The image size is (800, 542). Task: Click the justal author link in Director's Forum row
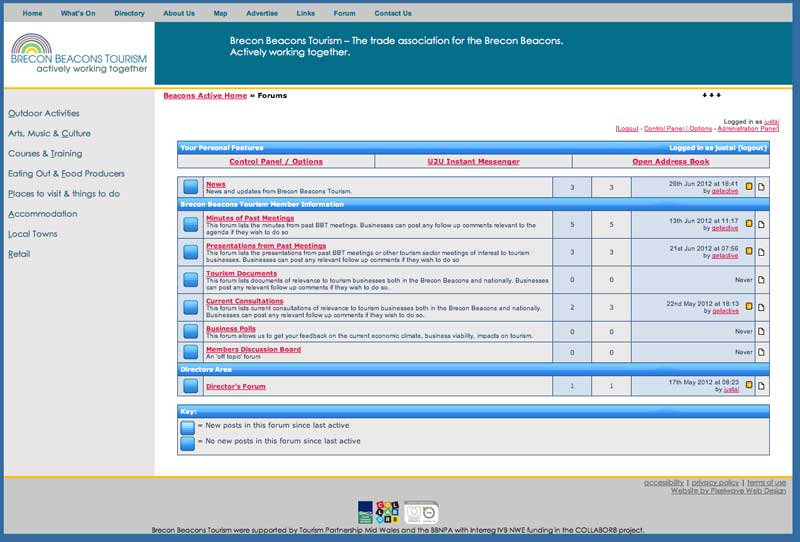tap(731, 389)
